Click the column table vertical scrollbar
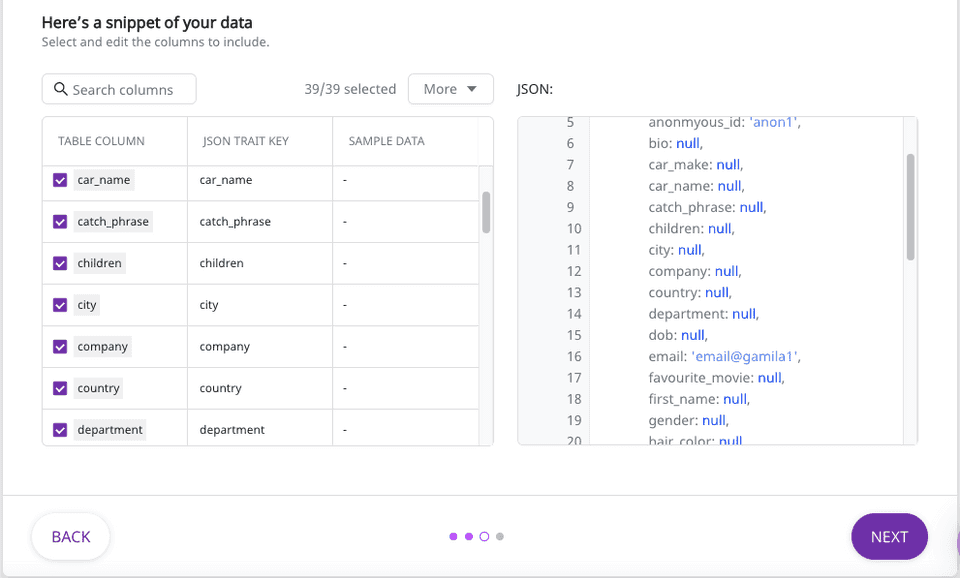Viewport: 960px width, 578px height. 486,211
